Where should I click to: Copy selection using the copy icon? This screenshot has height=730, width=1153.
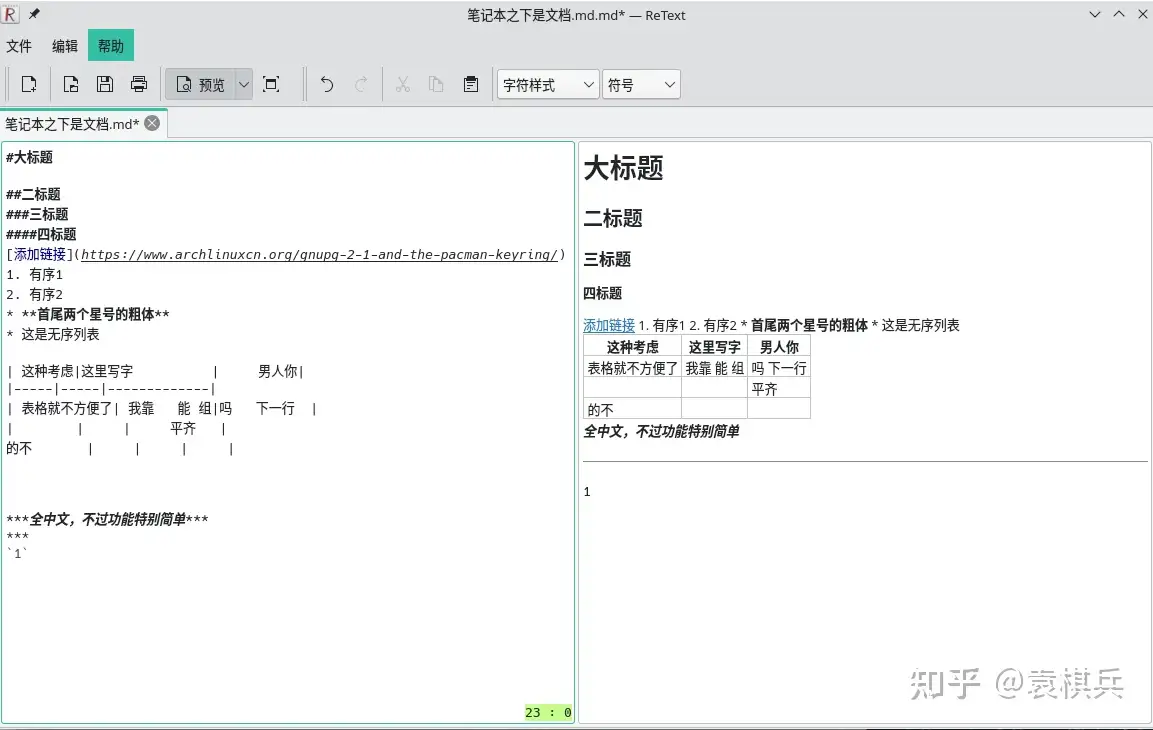click(x=436, y=85)
